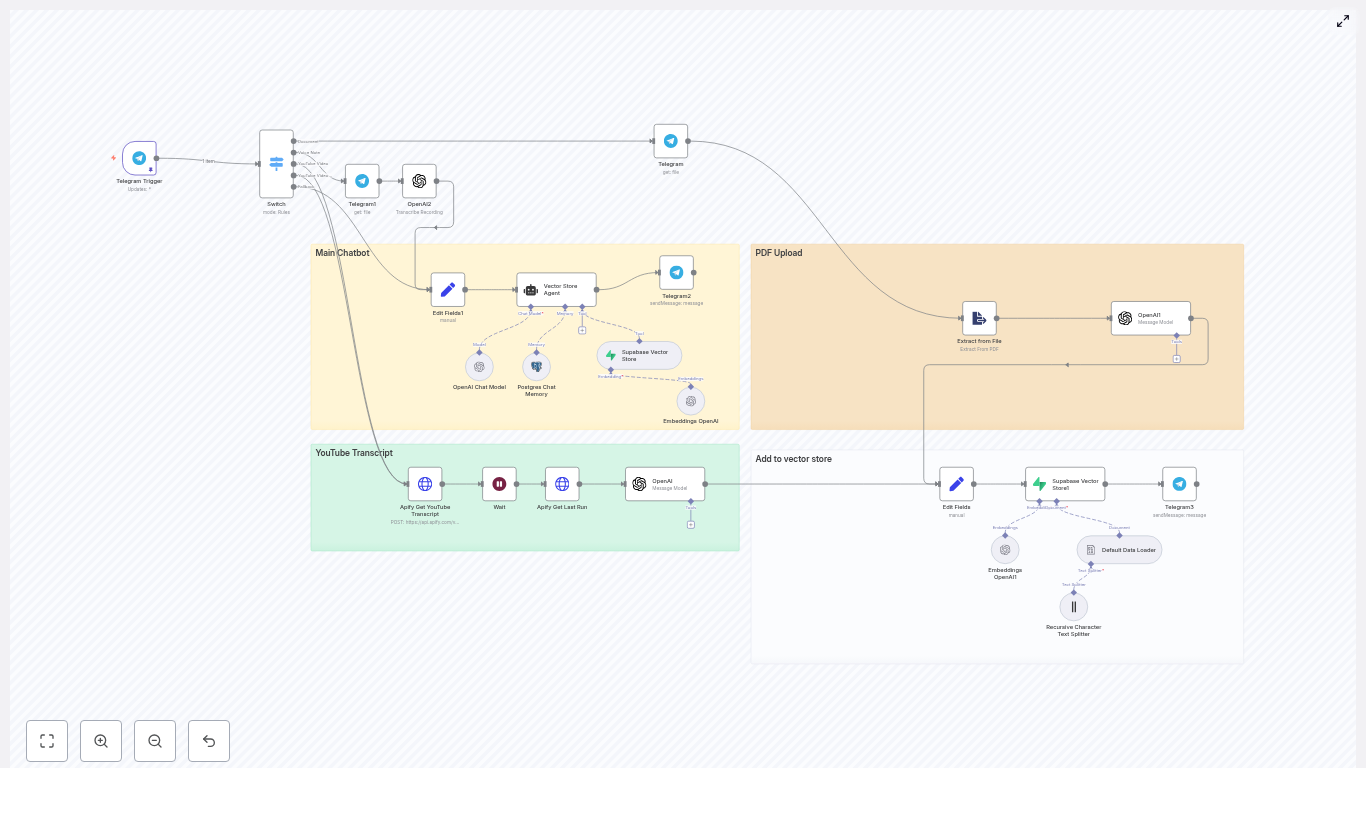Select the Supabase Vector Store tool node
Screen dimensions: 1366x814
(639, 355)
